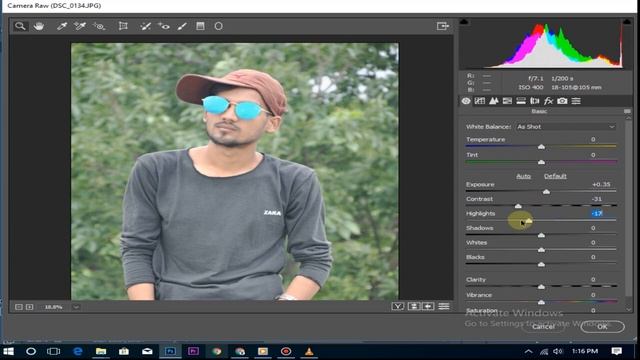The width and height of the screenshot is (640, 360).
Task: Open the Basic panel flyout menu
Action: point(627,111)
